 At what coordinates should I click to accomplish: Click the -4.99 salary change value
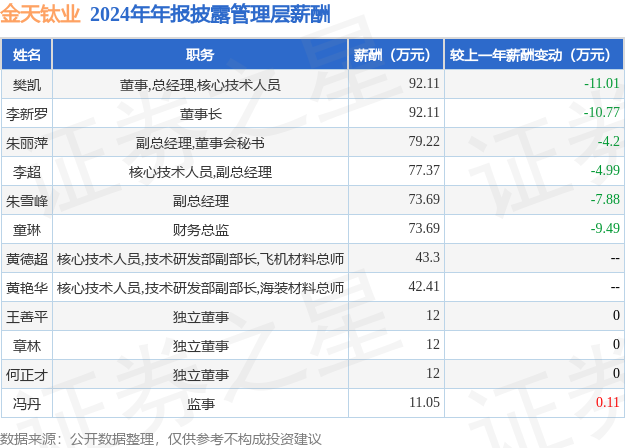(605, 170)
